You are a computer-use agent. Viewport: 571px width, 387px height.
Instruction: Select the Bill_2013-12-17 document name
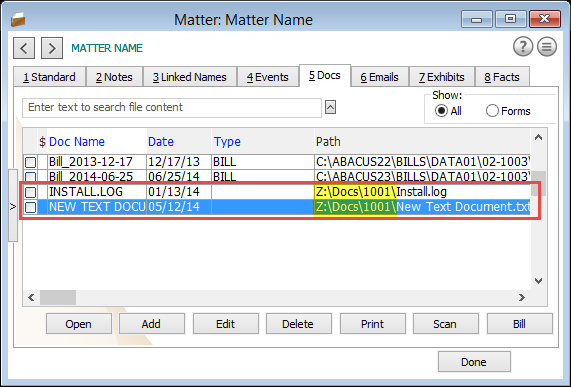click(x=91, y=162)
